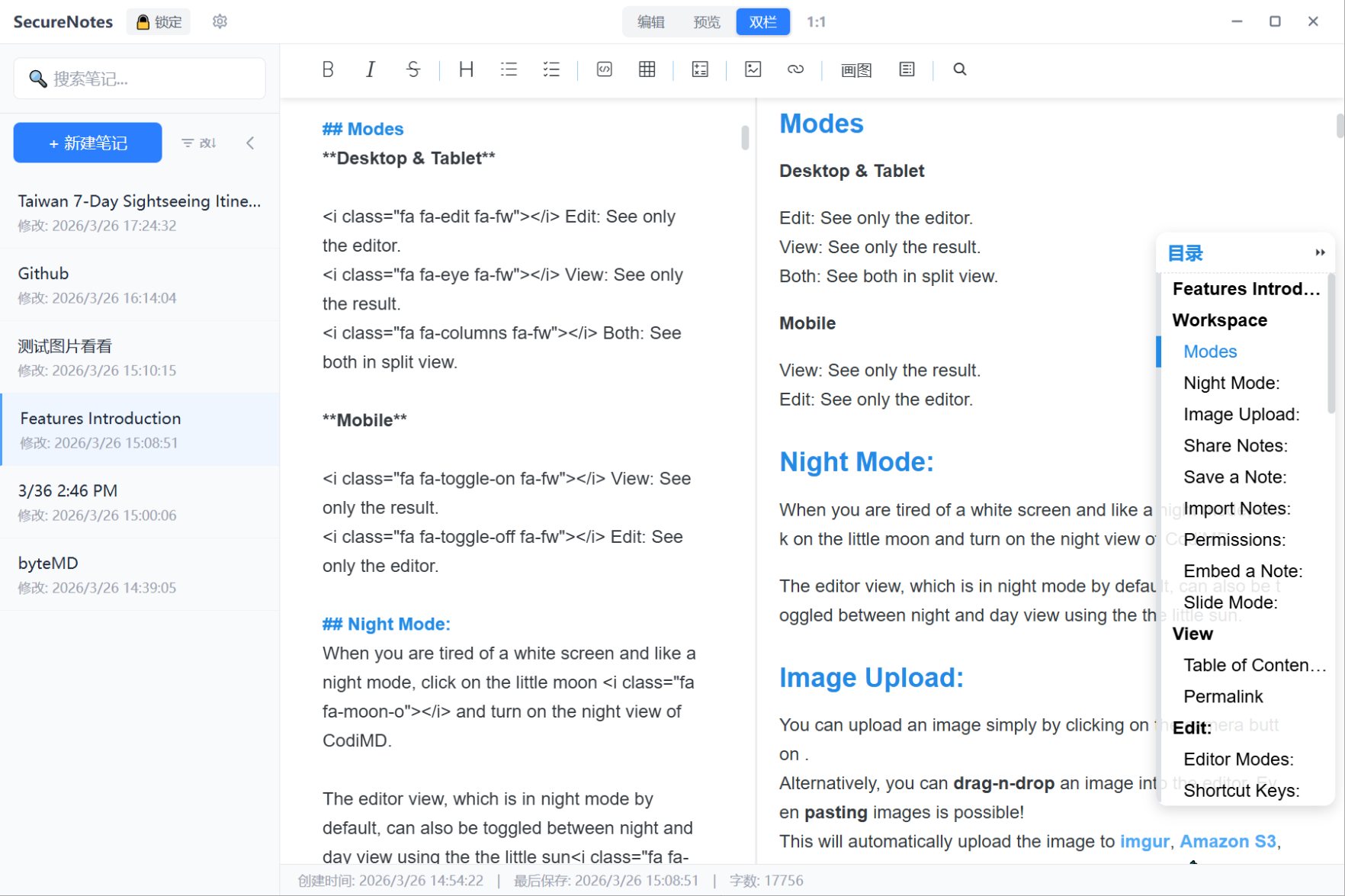Insert a heading with the H icon

pyautogui.click(x=466, y=69)
